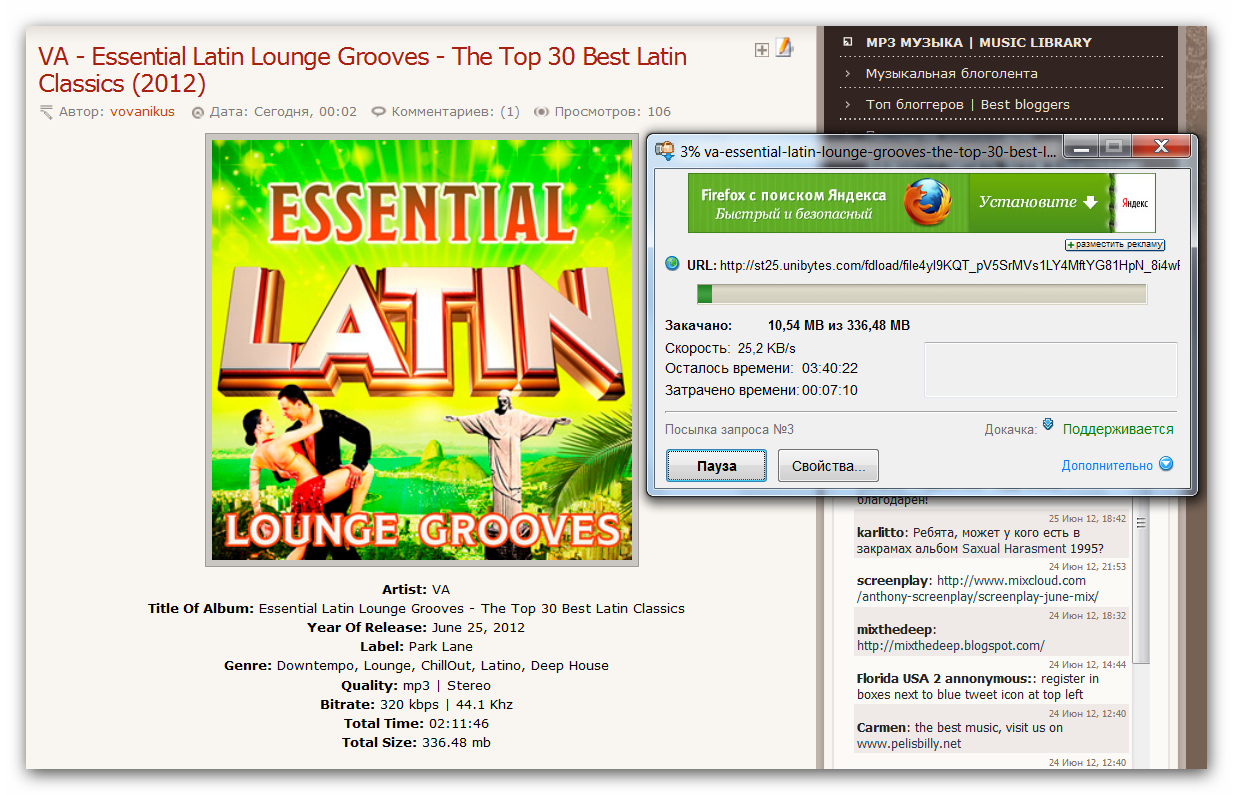Image resolution: width=1233 pixels, height=795 pixels.
Task: Click the blue shield icon next to Докачка
Action: pos(1048,424)
